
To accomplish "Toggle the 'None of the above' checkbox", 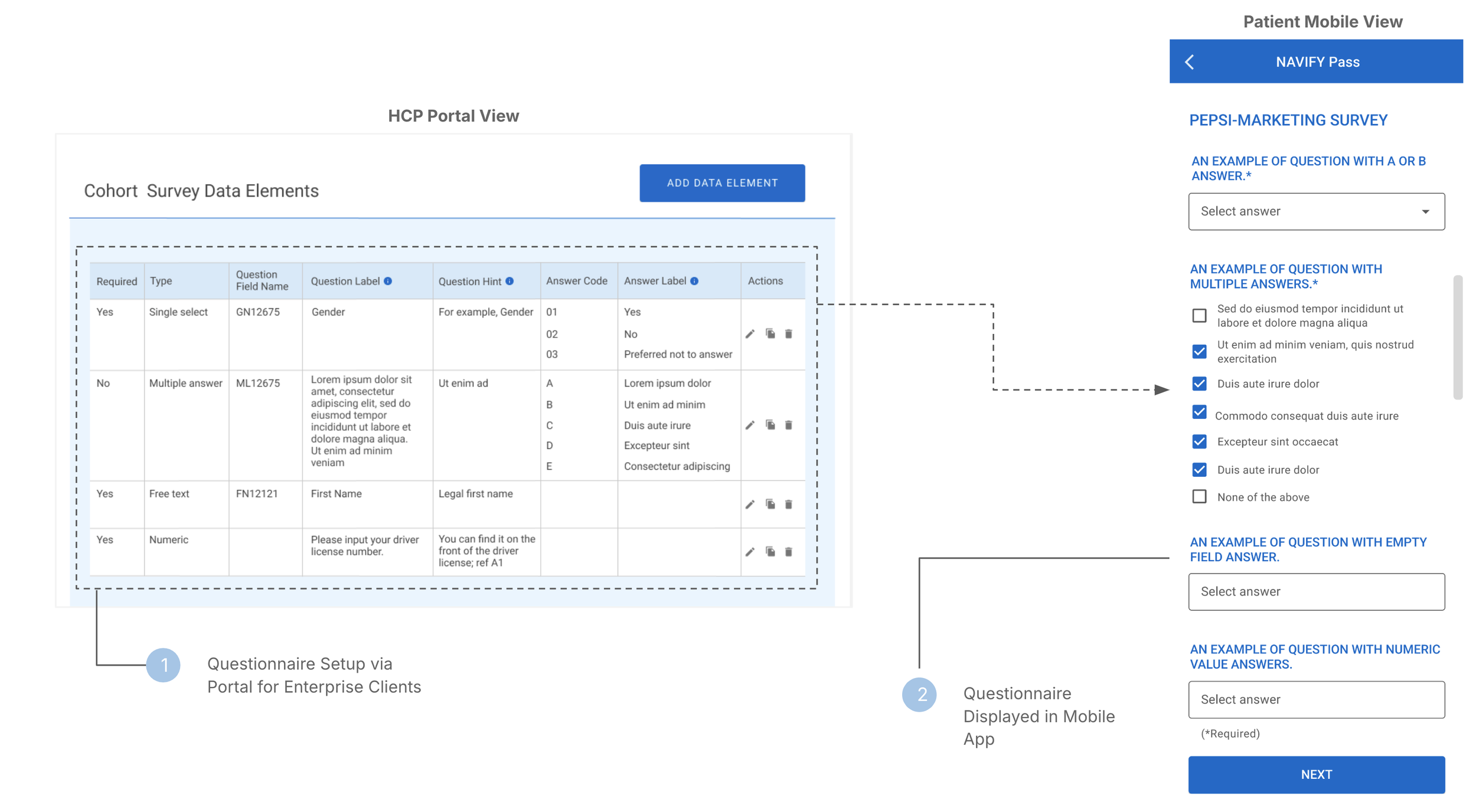I will pyautogui.click(x=1199, y=497).
